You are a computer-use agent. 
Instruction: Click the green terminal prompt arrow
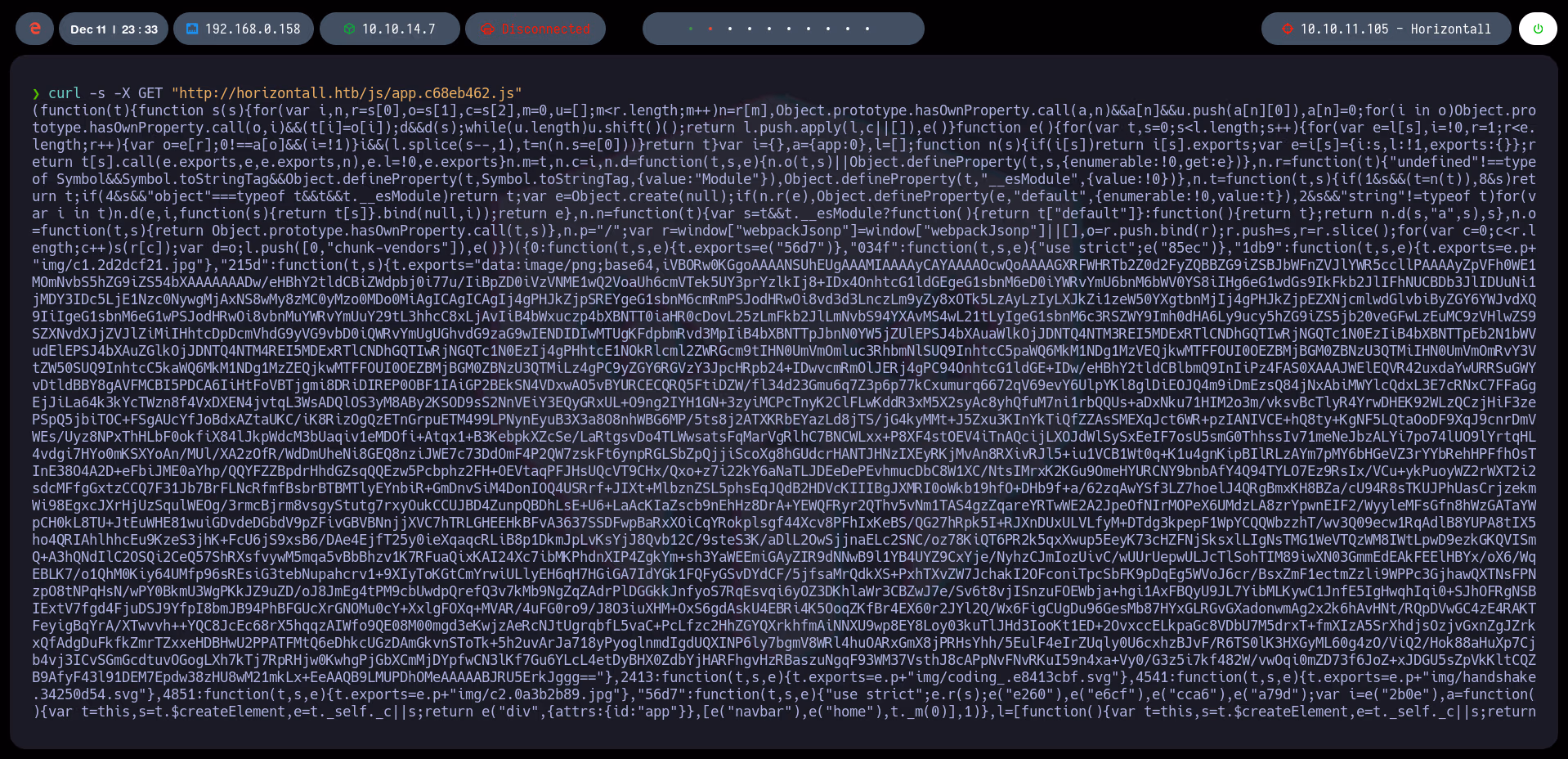tap(37, 92)
